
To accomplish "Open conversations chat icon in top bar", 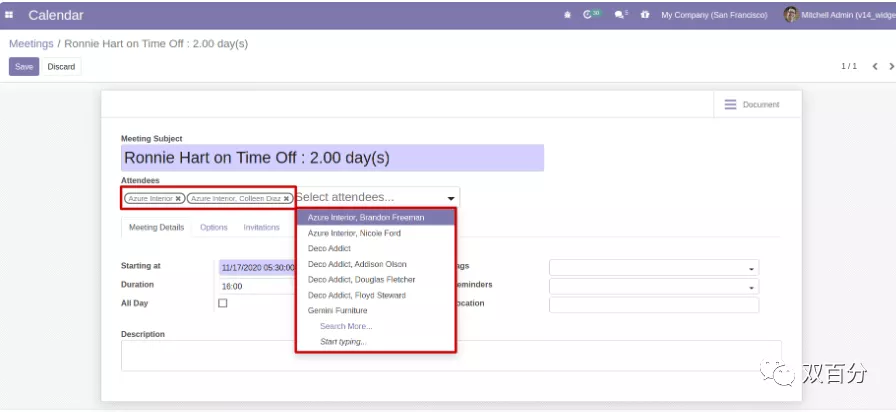I will tap(621, 15).
